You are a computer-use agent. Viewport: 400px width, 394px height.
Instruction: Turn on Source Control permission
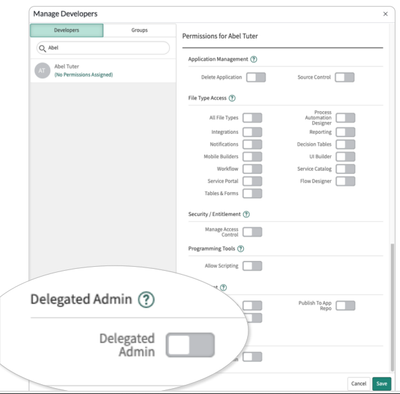[345, 77]
